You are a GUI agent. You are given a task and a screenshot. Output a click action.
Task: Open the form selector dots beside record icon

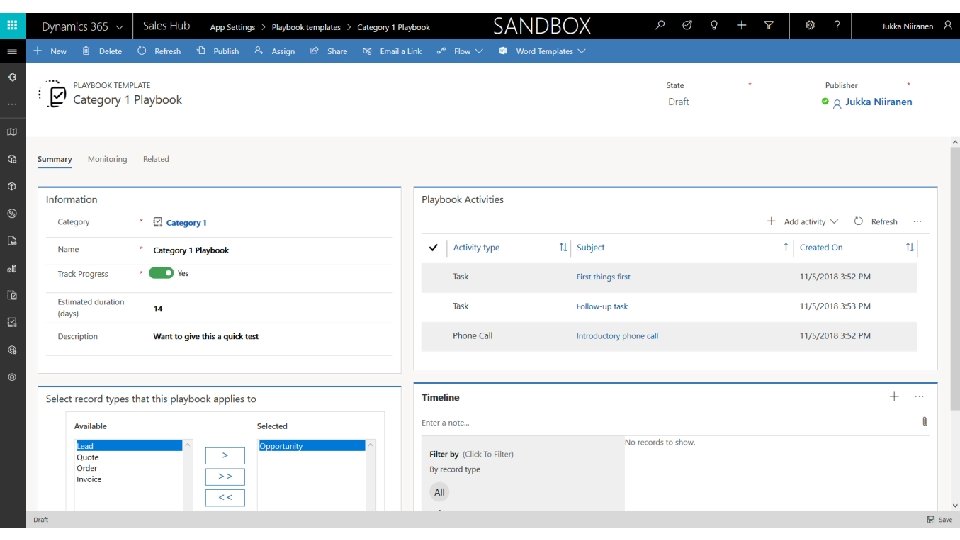click(39, 94)
